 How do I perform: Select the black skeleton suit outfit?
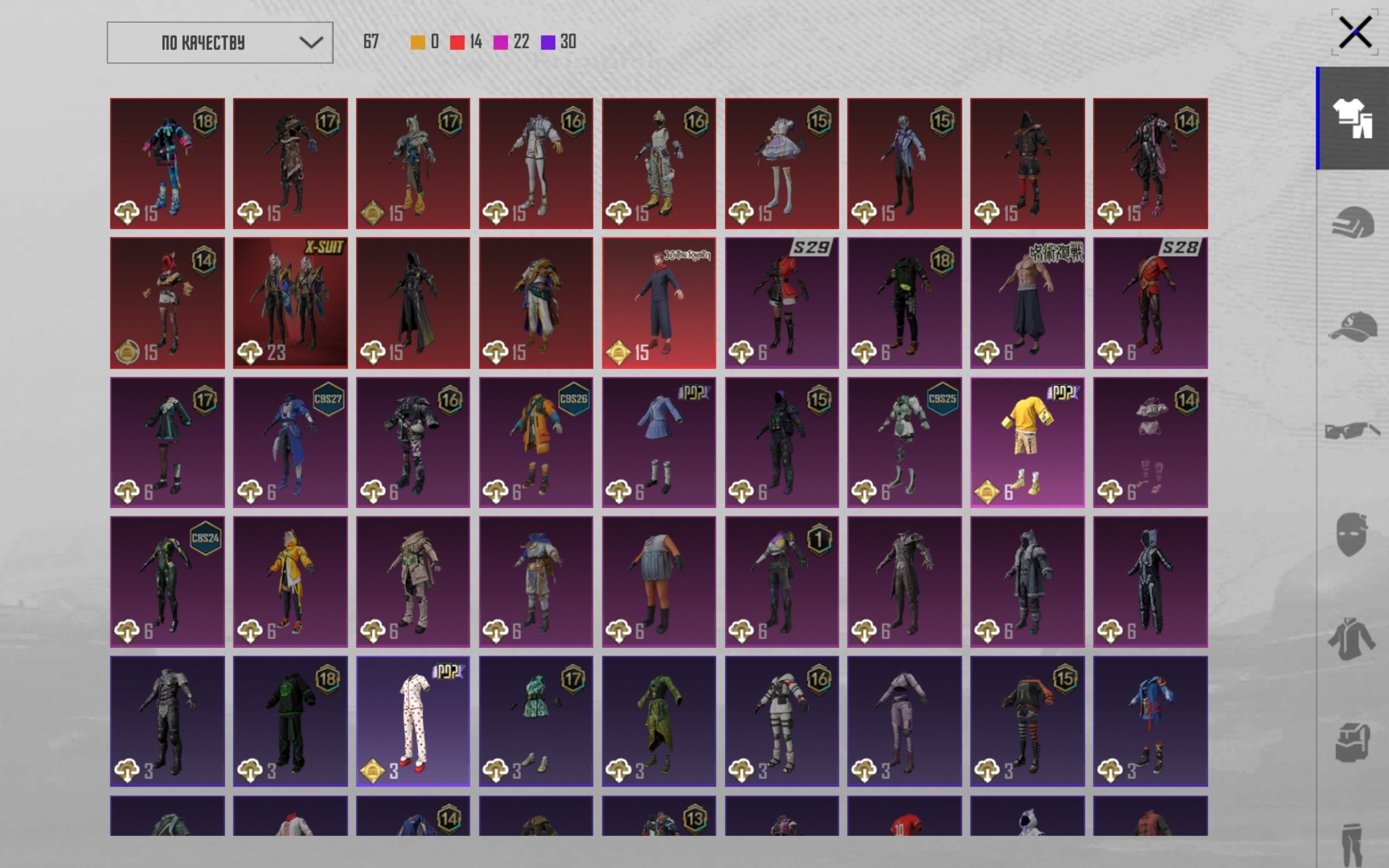coord(1150,582)
